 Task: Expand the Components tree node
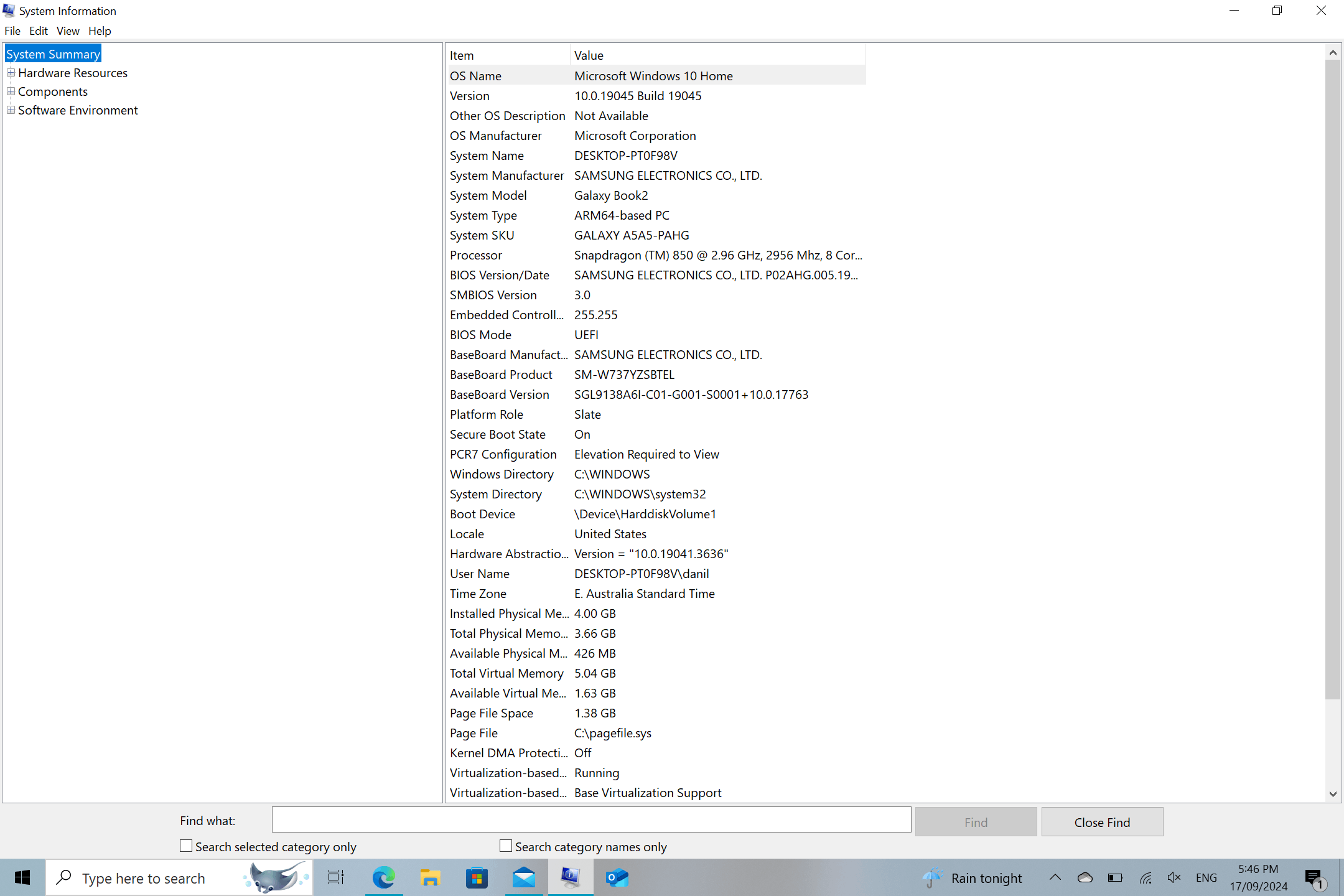[x=11, y=91]
